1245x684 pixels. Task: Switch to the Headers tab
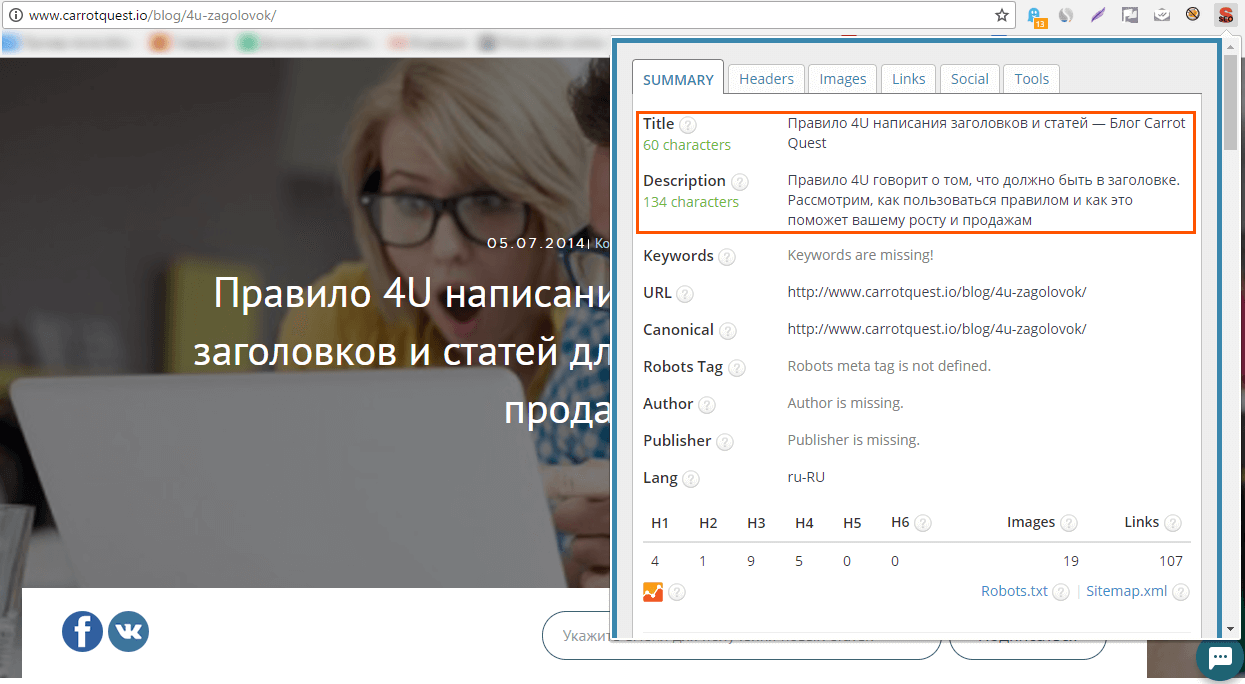[x=766, y=79]
